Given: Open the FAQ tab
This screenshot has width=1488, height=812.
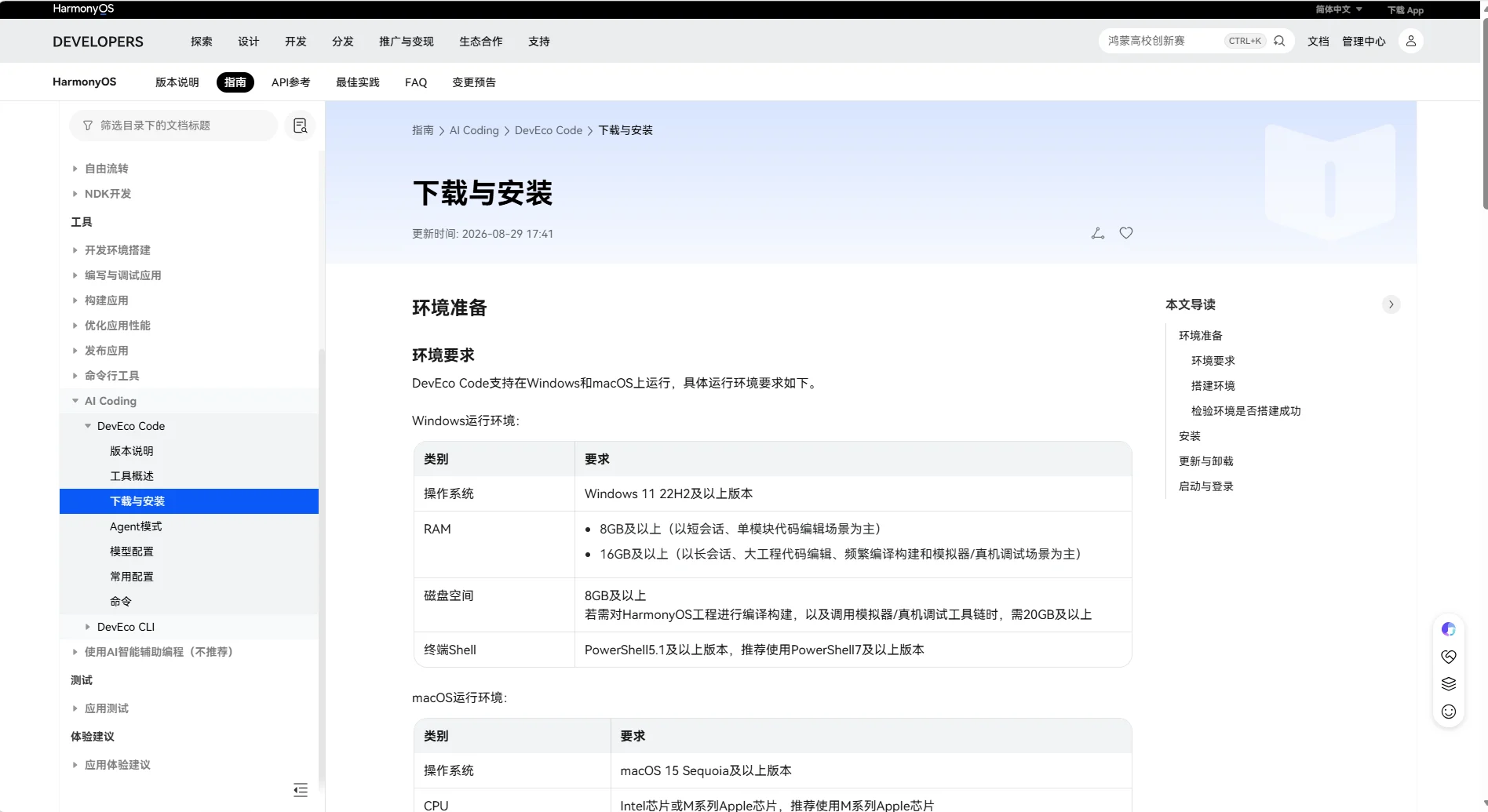Looking at the screenshot, I should click(x=416, y=82).
